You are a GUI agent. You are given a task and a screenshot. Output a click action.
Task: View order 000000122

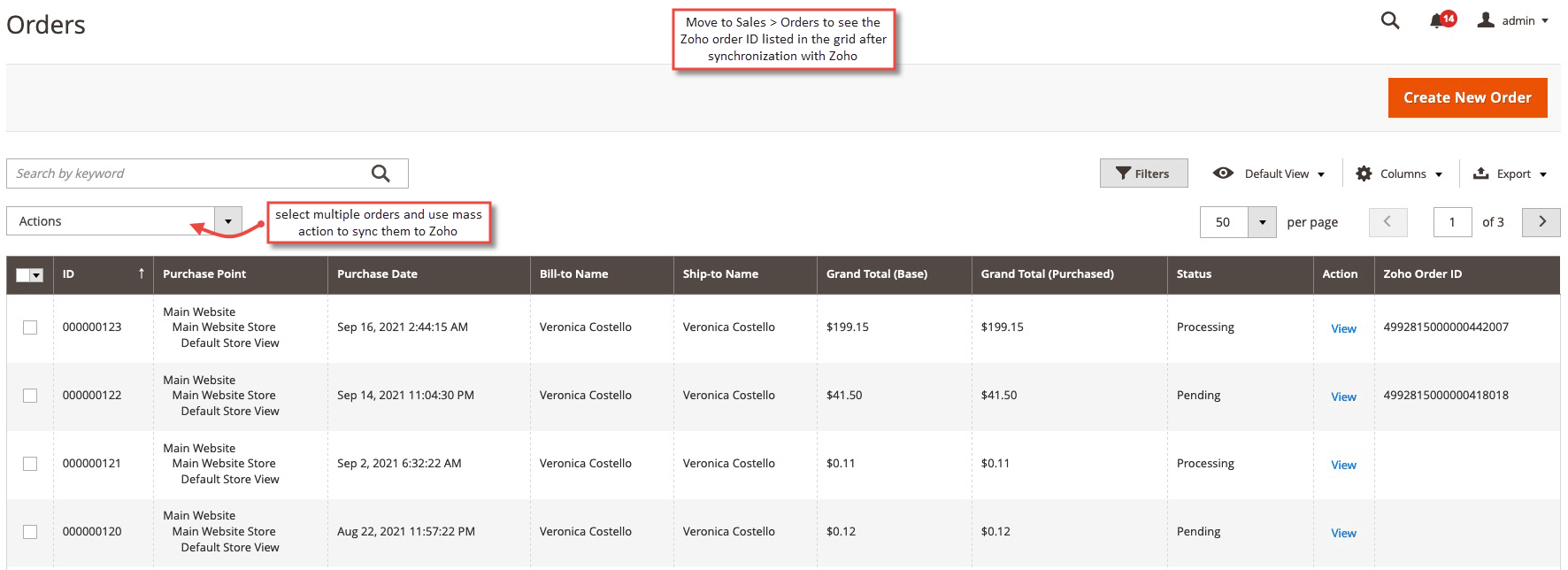click(x=1343, y=397)
